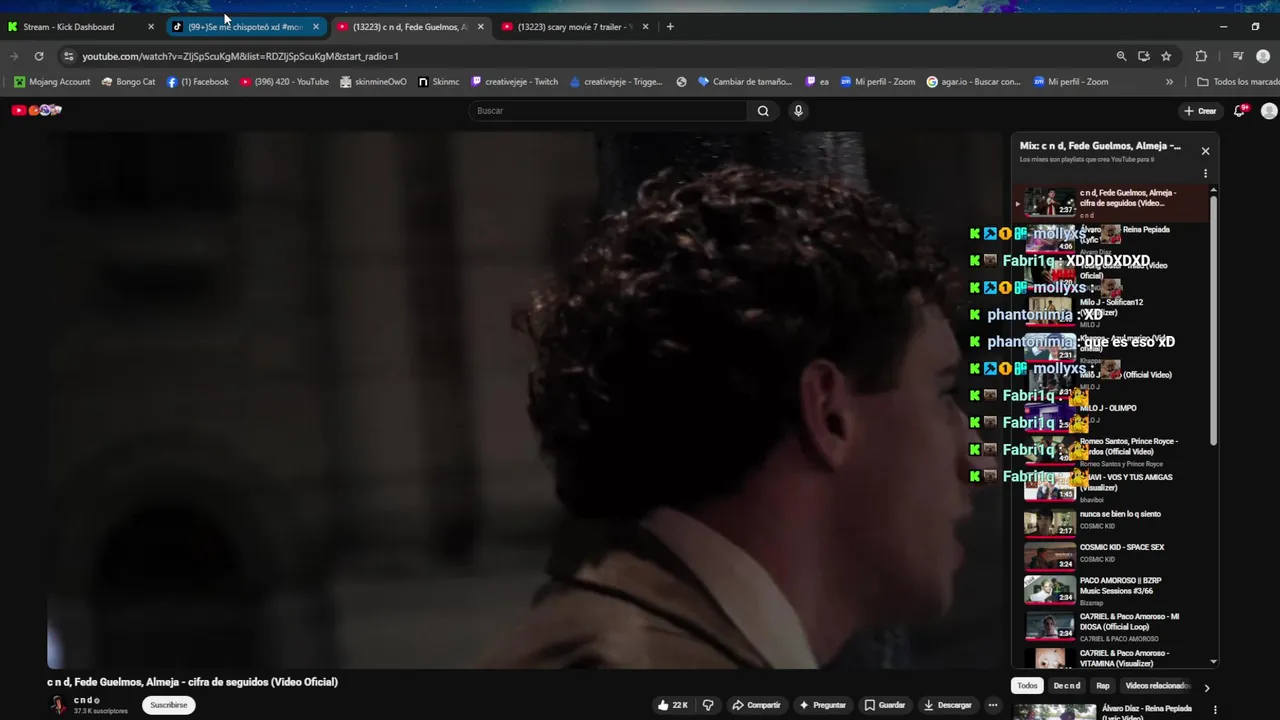Open the untitled globe bookmark

(681, 82)
